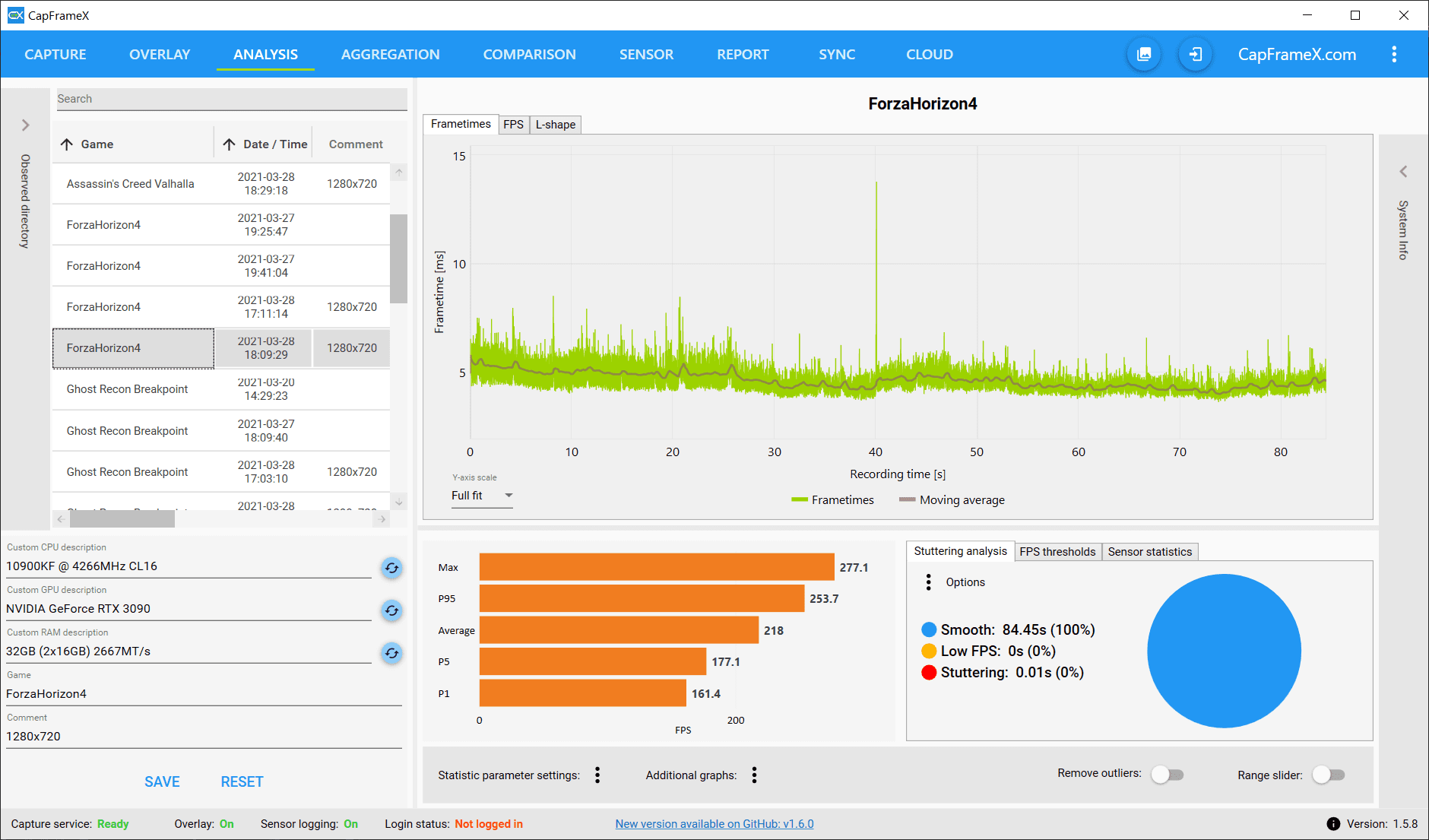
Task: Open the screenshot gallery icon button
Action: tap(1144, 55)
